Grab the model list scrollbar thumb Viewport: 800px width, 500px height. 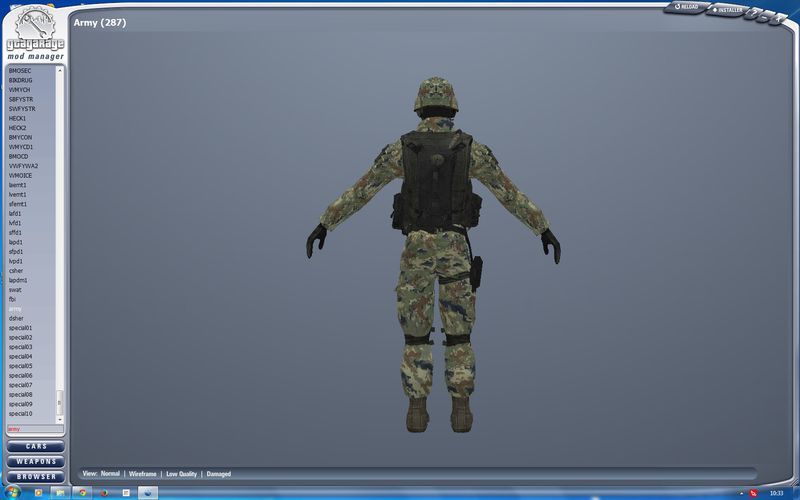tap(60, 403)
